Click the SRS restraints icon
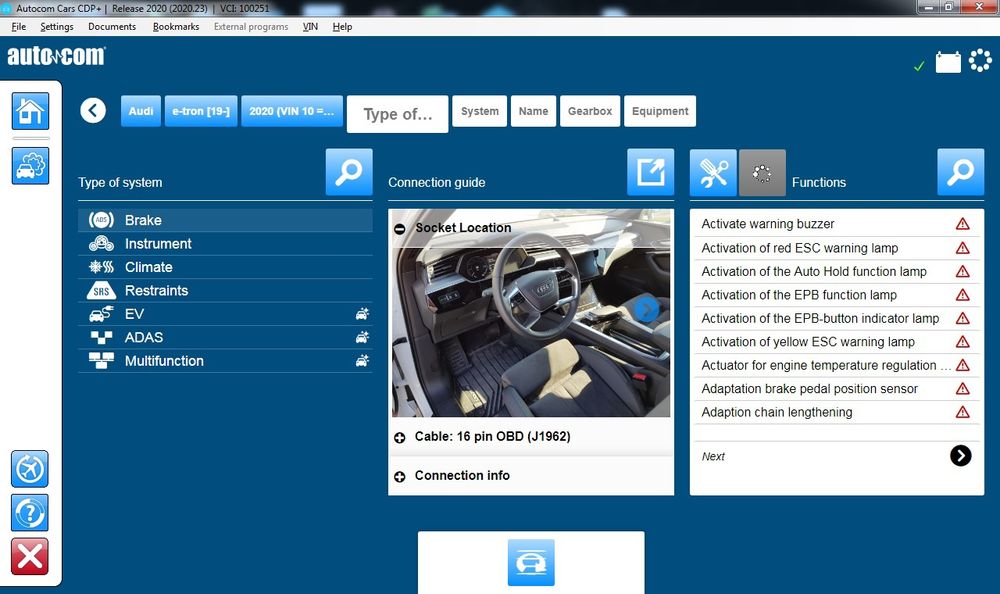 tap(101, 291)
